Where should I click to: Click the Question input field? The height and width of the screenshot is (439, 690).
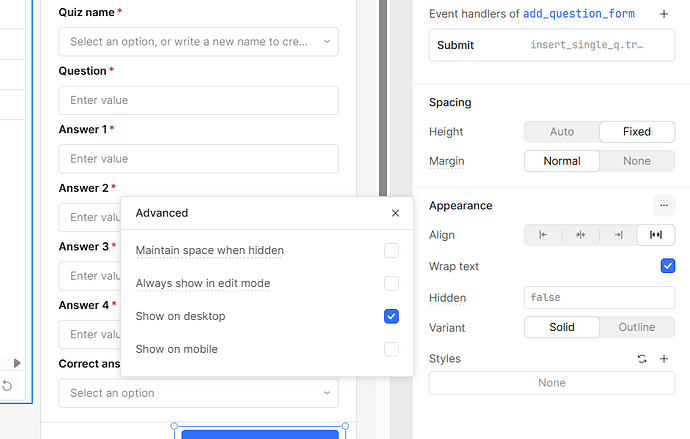[x=198, y=100]
